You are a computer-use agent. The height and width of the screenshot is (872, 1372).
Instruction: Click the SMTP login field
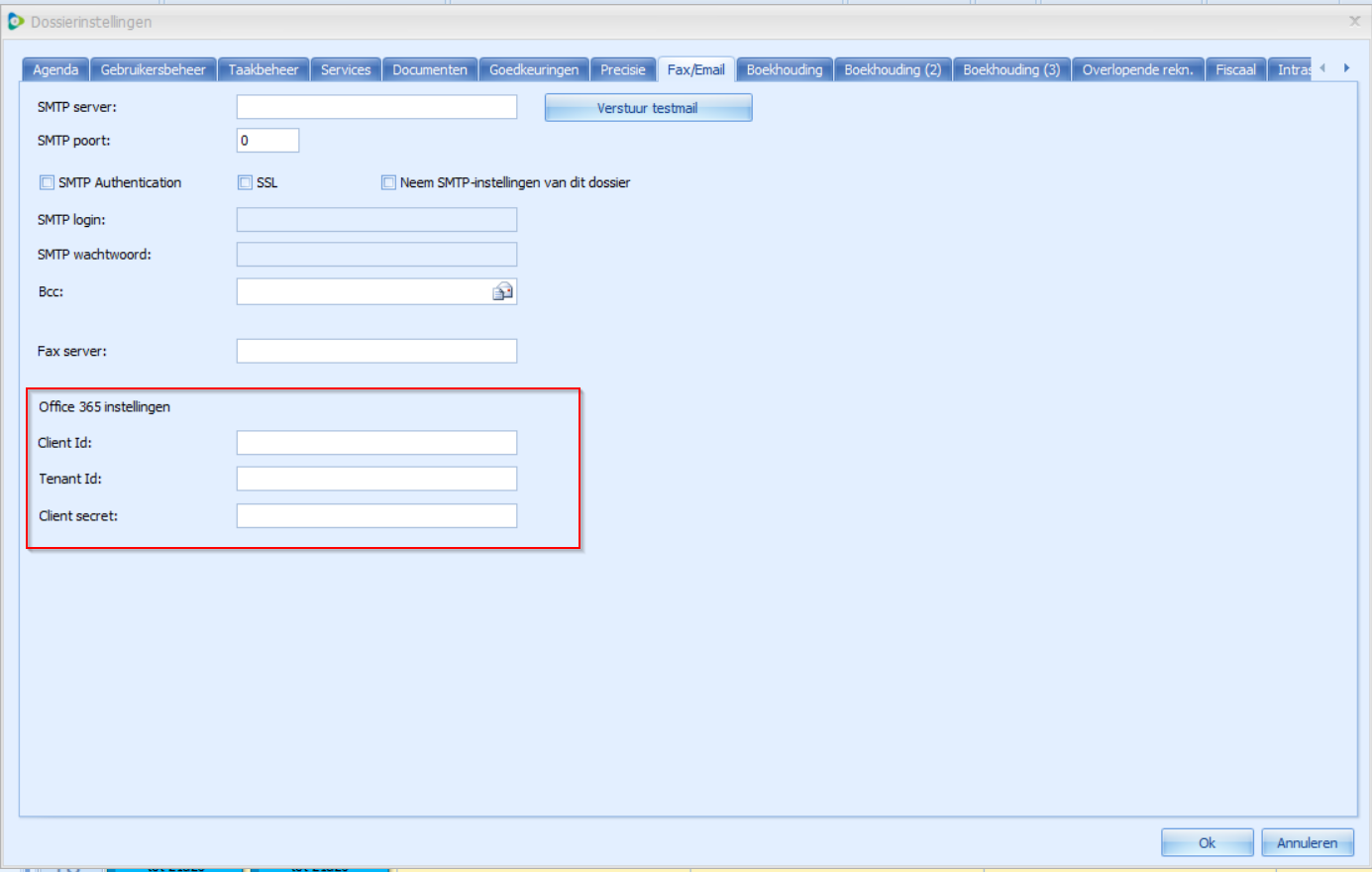(x=376, y=220)
